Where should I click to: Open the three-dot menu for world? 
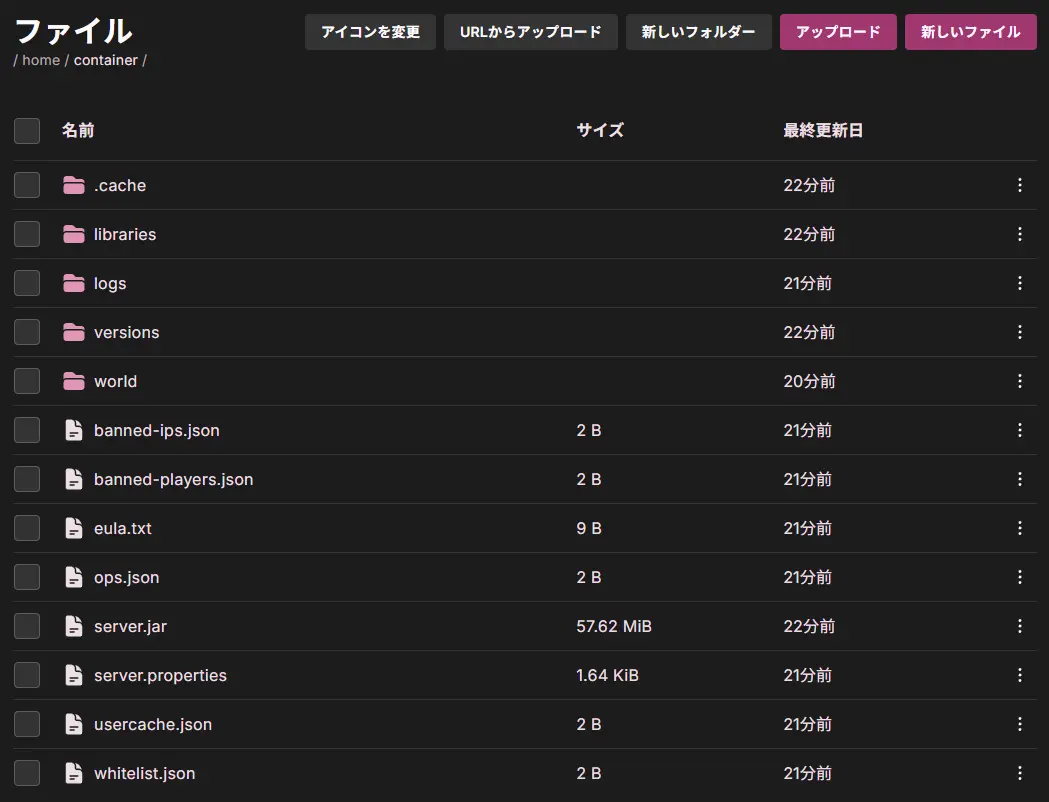[1020, 381]
